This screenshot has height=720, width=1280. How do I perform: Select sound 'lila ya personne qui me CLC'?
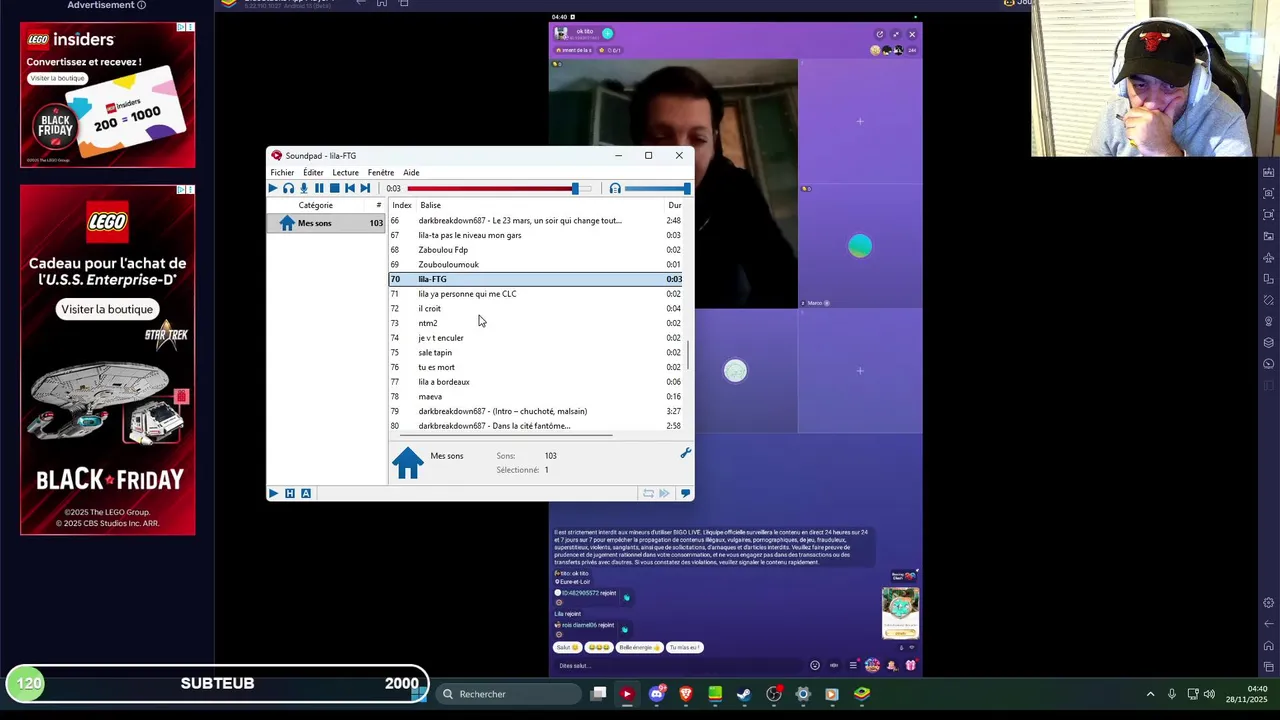[x=536, y=294]
